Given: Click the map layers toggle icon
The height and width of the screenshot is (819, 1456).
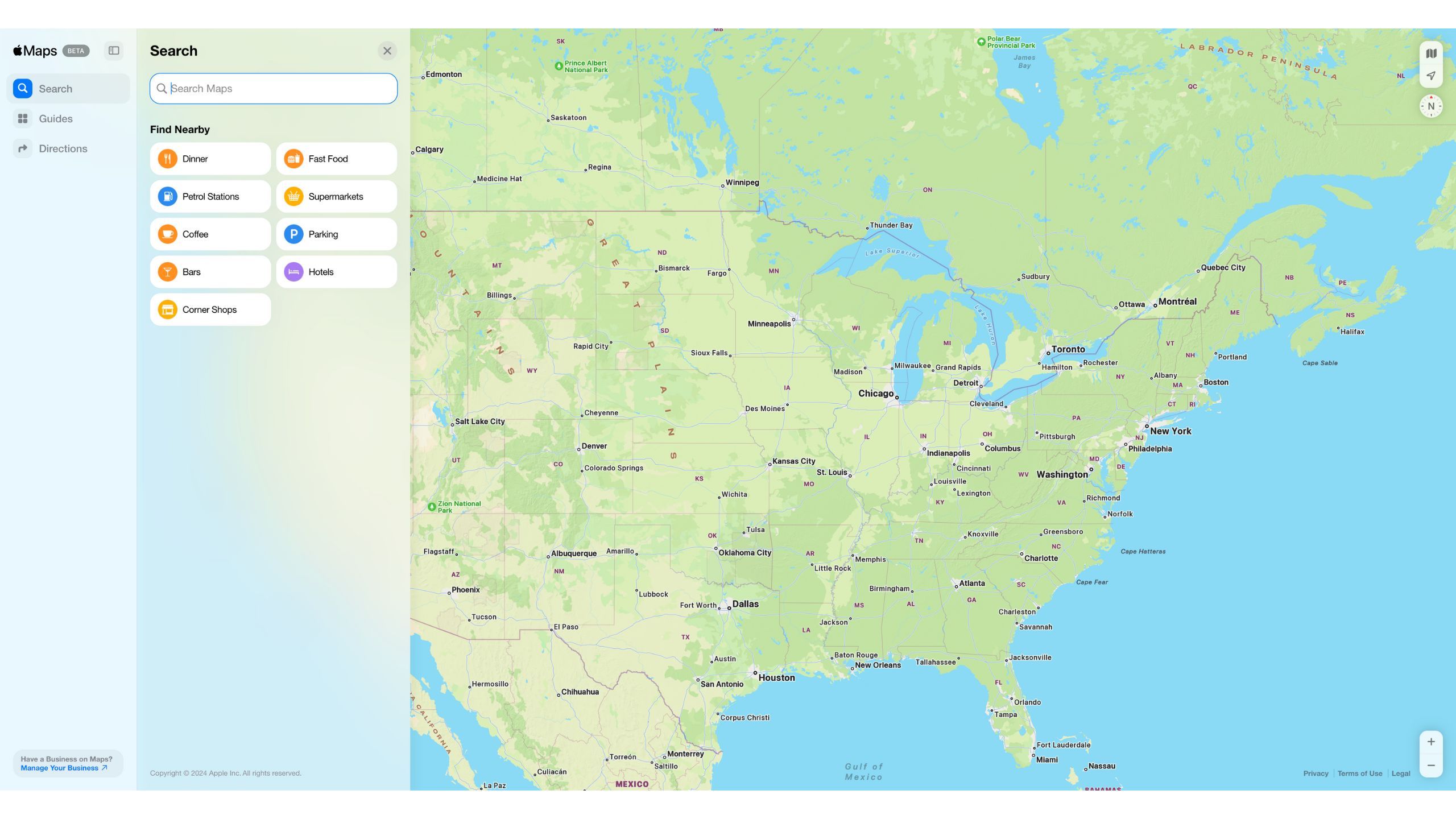Looking at the screenshot, I should (x=1431, y=53).
